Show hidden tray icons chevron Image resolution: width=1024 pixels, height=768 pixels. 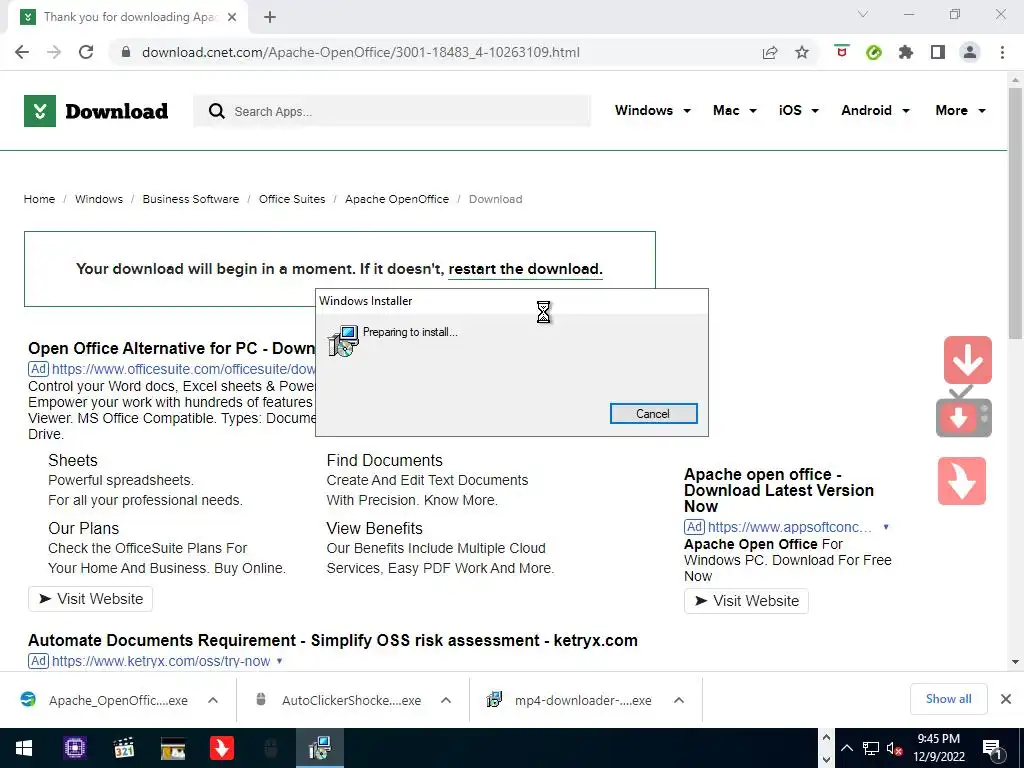coord(846,748)
